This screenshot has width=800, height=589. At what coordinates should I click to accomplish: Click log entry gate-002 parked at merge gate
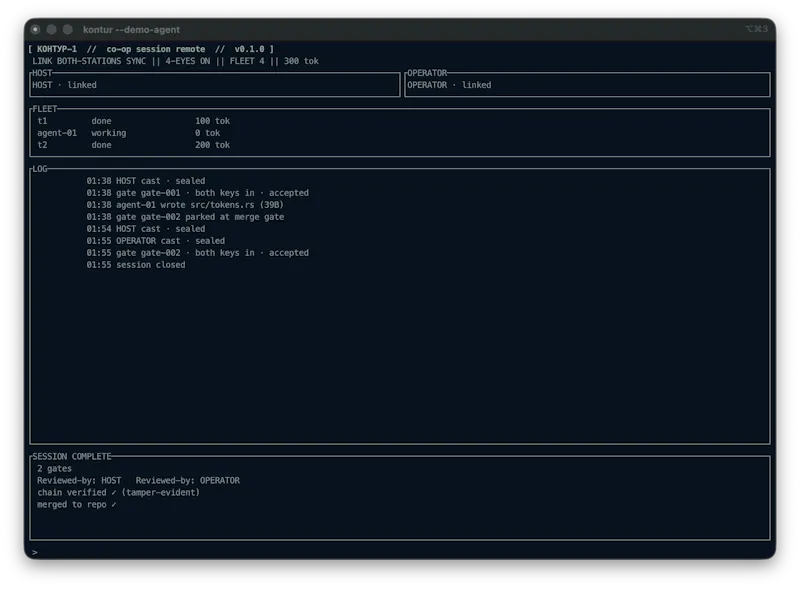(x=185, y=217)
